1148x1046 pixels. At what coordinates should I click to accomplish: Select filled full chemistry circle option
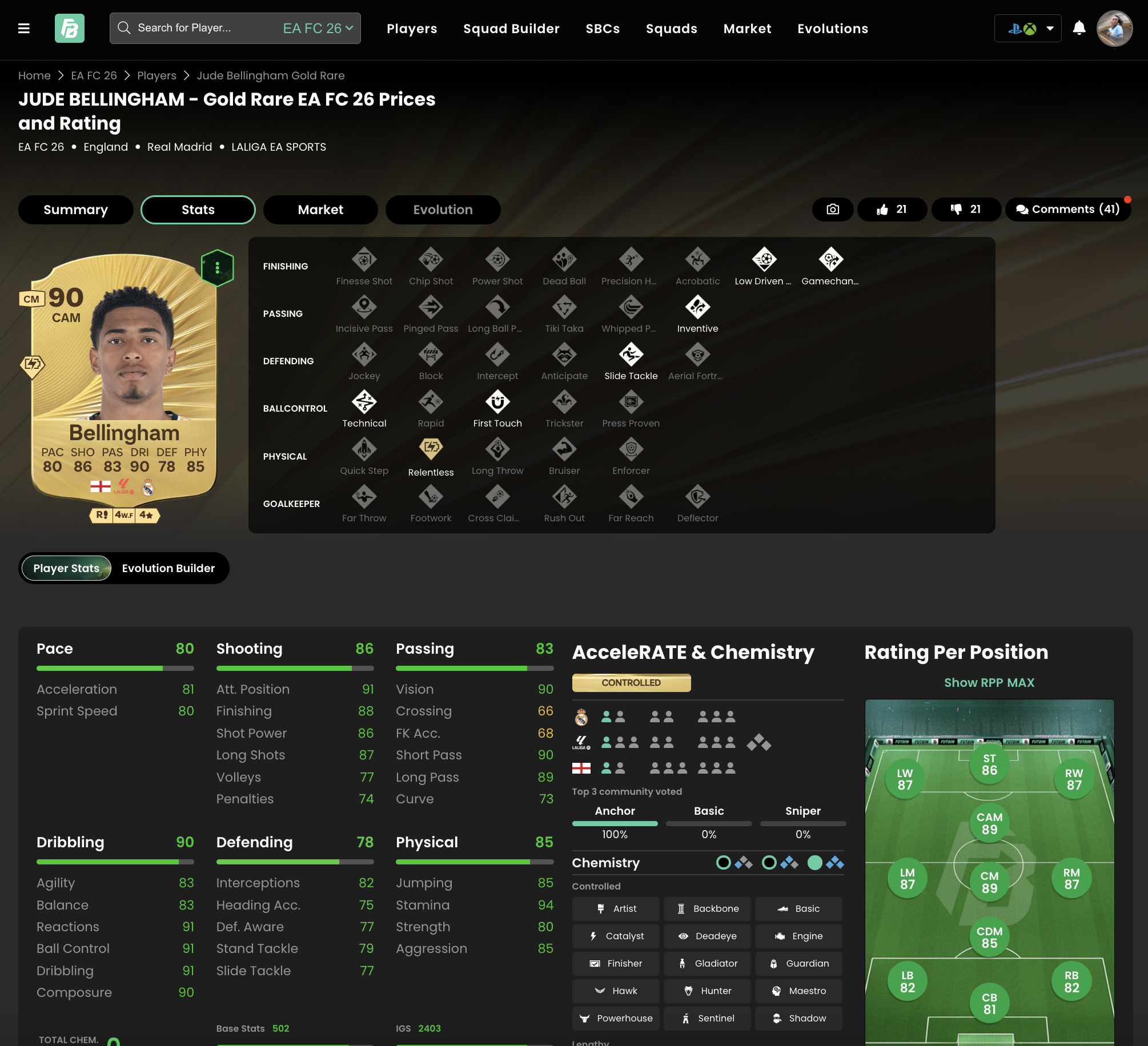815,863
